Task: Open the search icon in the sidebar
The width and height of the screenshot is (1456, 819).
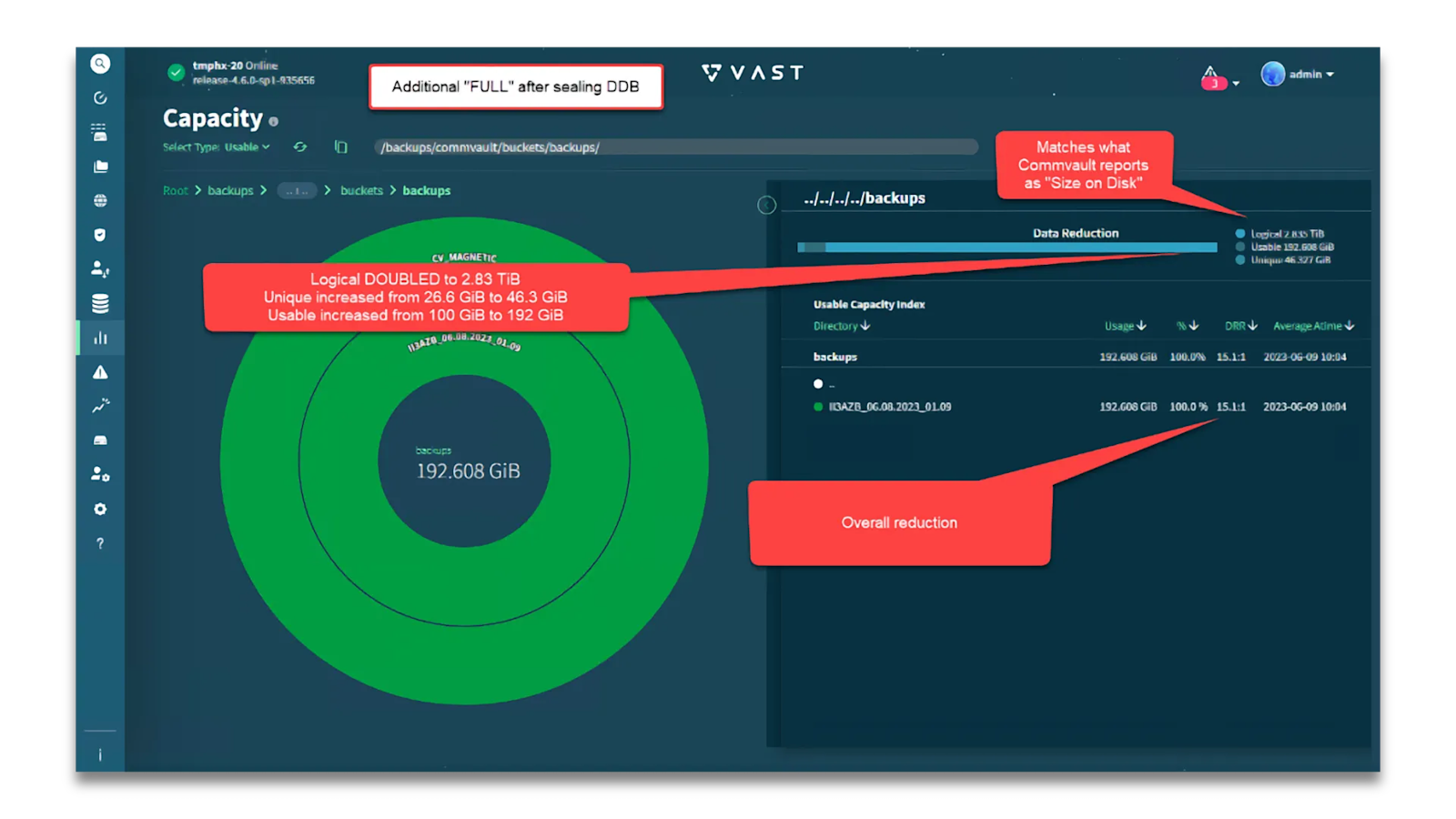Action: (100, 64)
